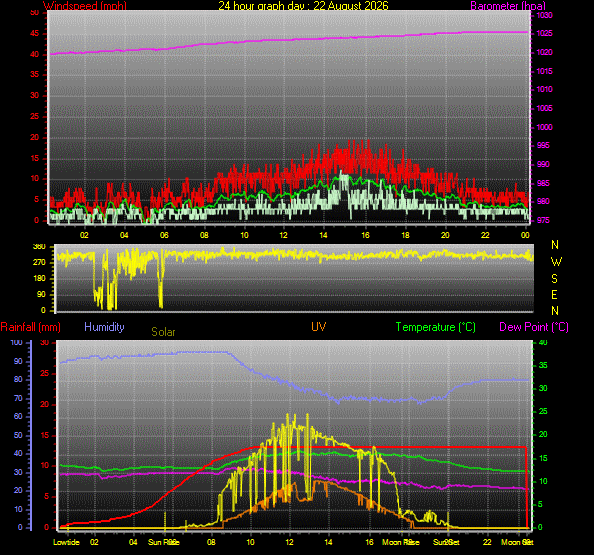This screenshot has width=594, height=555.
Task: Select the "Moon Rise" marker label
Action: pyautogui.click(x=401, y=542)
